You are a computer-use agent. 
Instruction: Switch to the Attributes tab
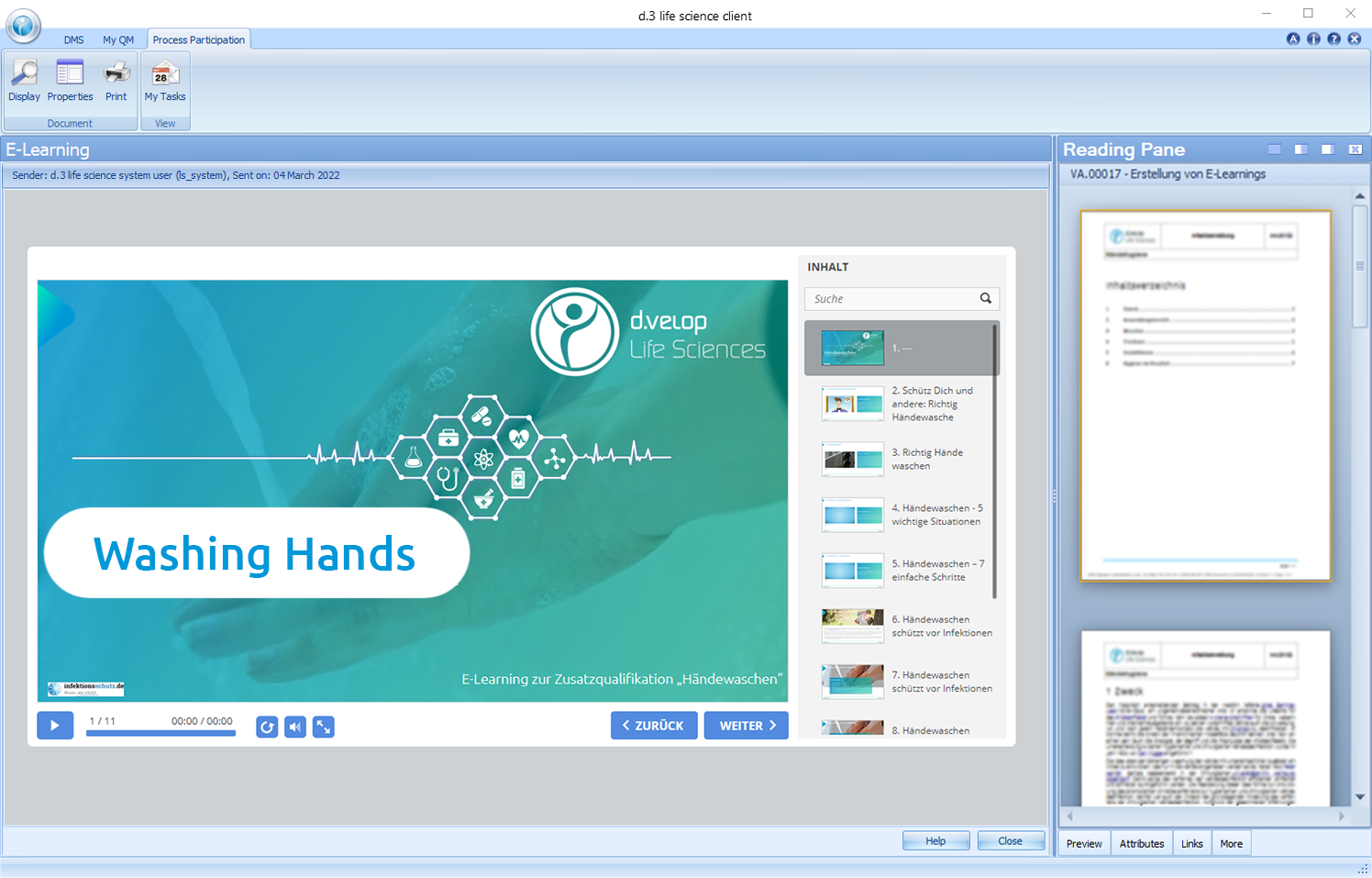tap(1142, 844)
